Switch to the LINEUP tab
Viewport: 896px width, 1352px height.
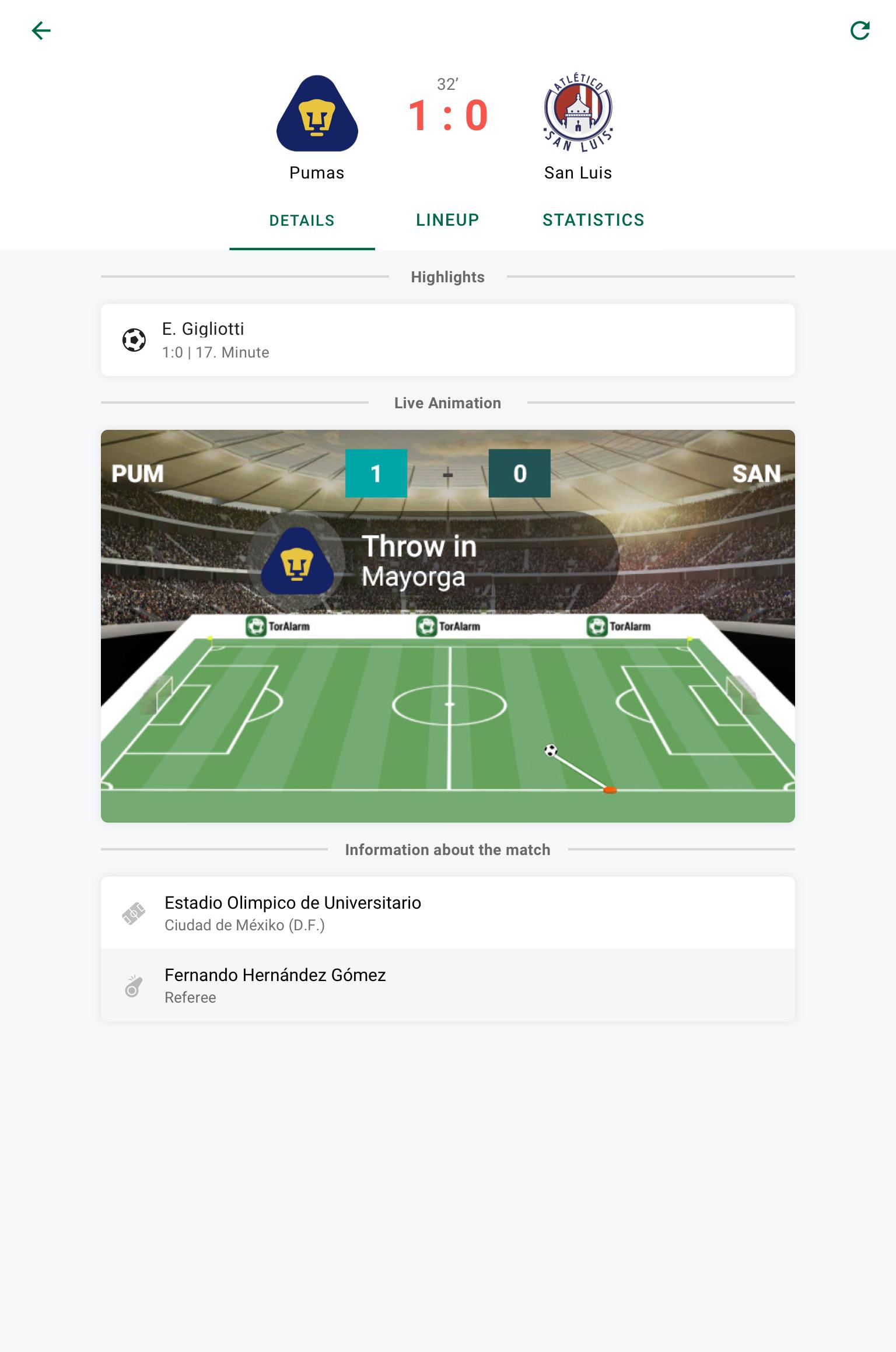[x=447, y=220]
